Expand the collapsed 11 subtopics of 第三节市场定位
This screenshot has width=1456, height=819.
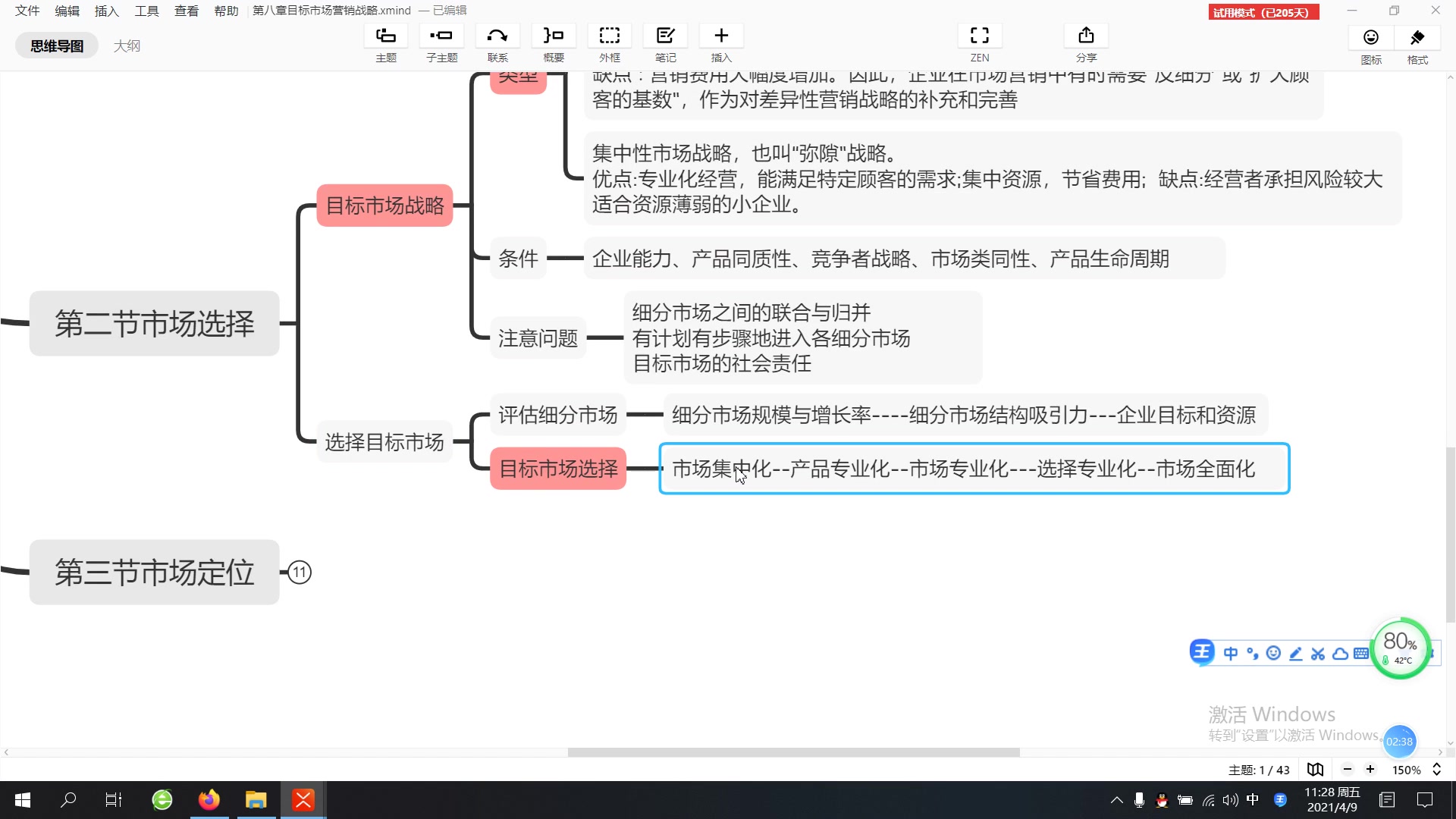(x=300, y=573)
